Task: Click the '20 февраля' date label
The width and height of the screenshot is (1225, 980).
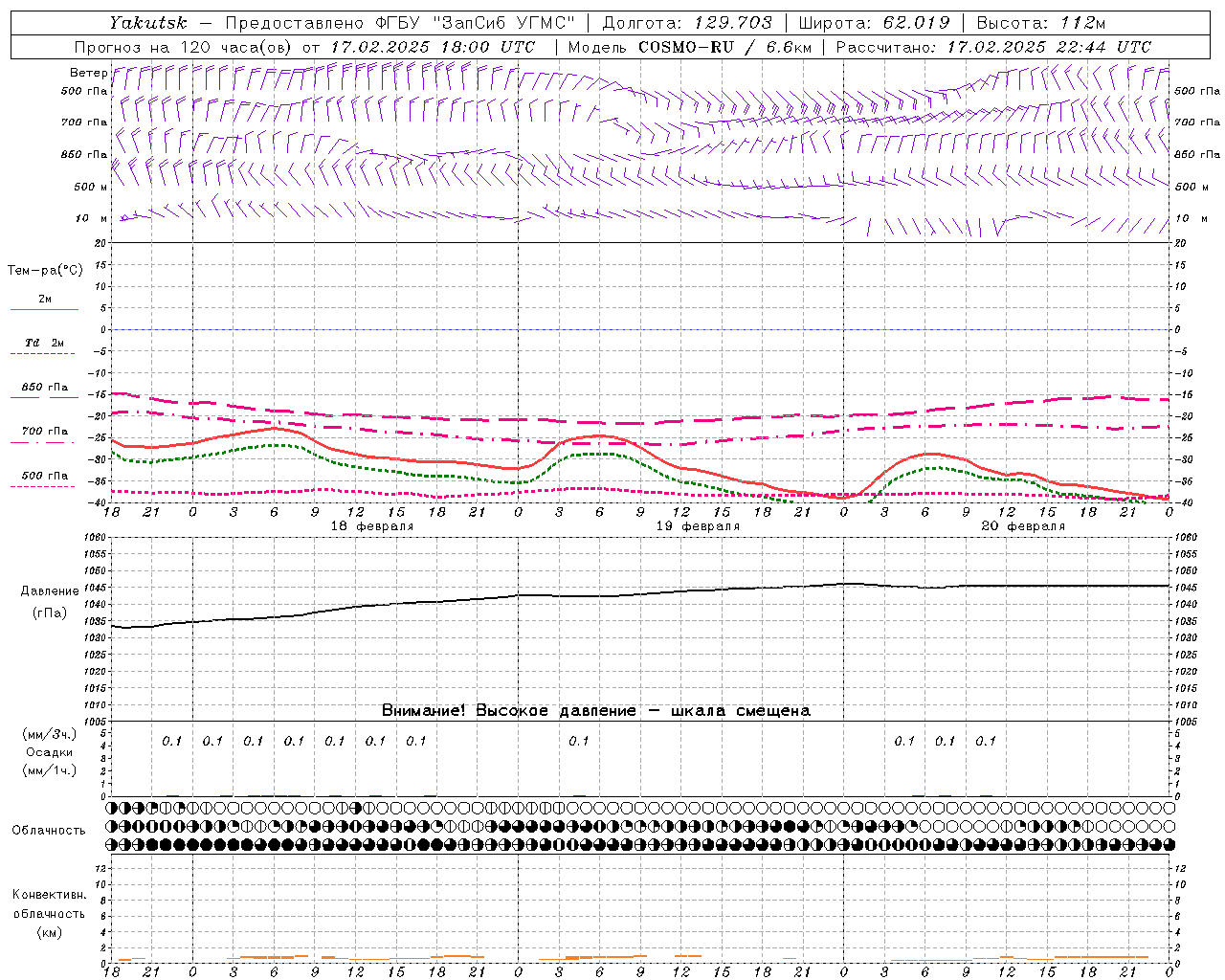Action: click(x=1023, y=526)
